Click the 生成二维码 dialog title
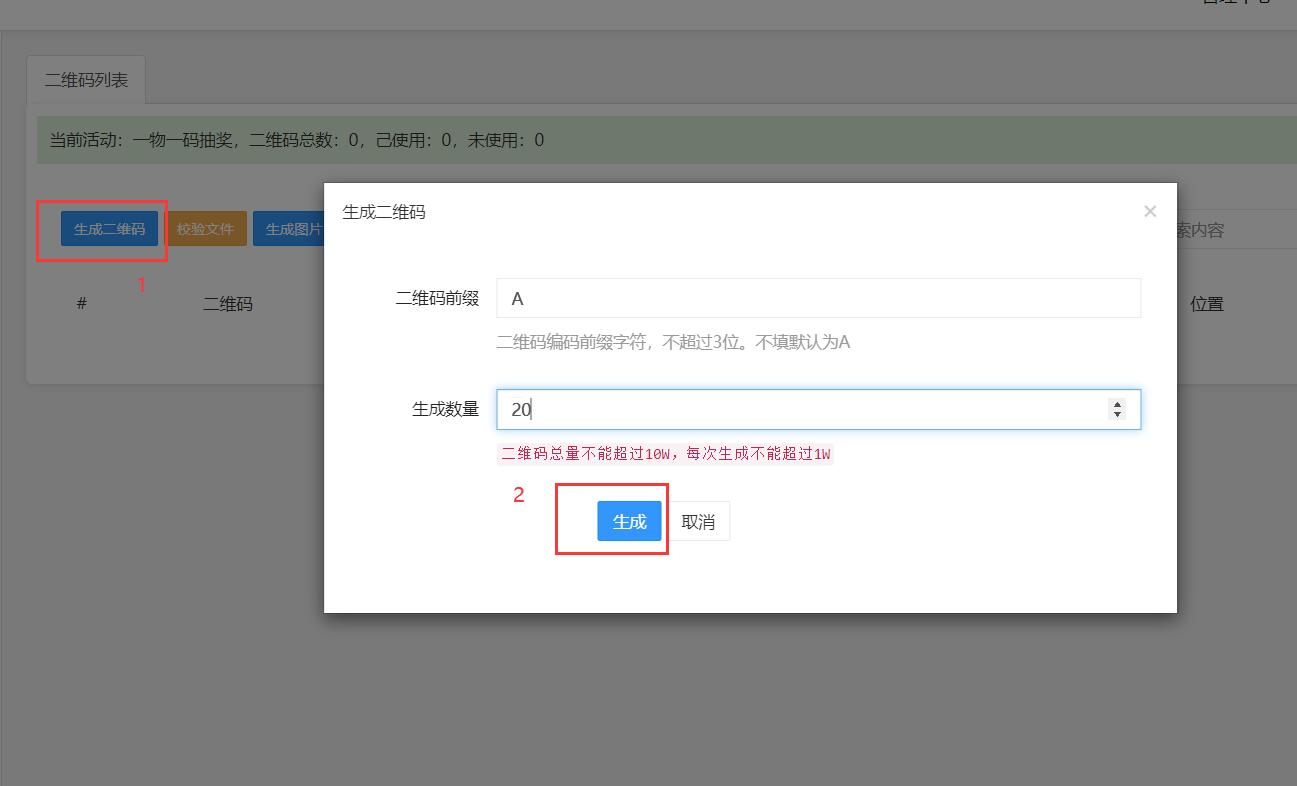Viewport: 1297px width, 786px height. tap(384, 212)
